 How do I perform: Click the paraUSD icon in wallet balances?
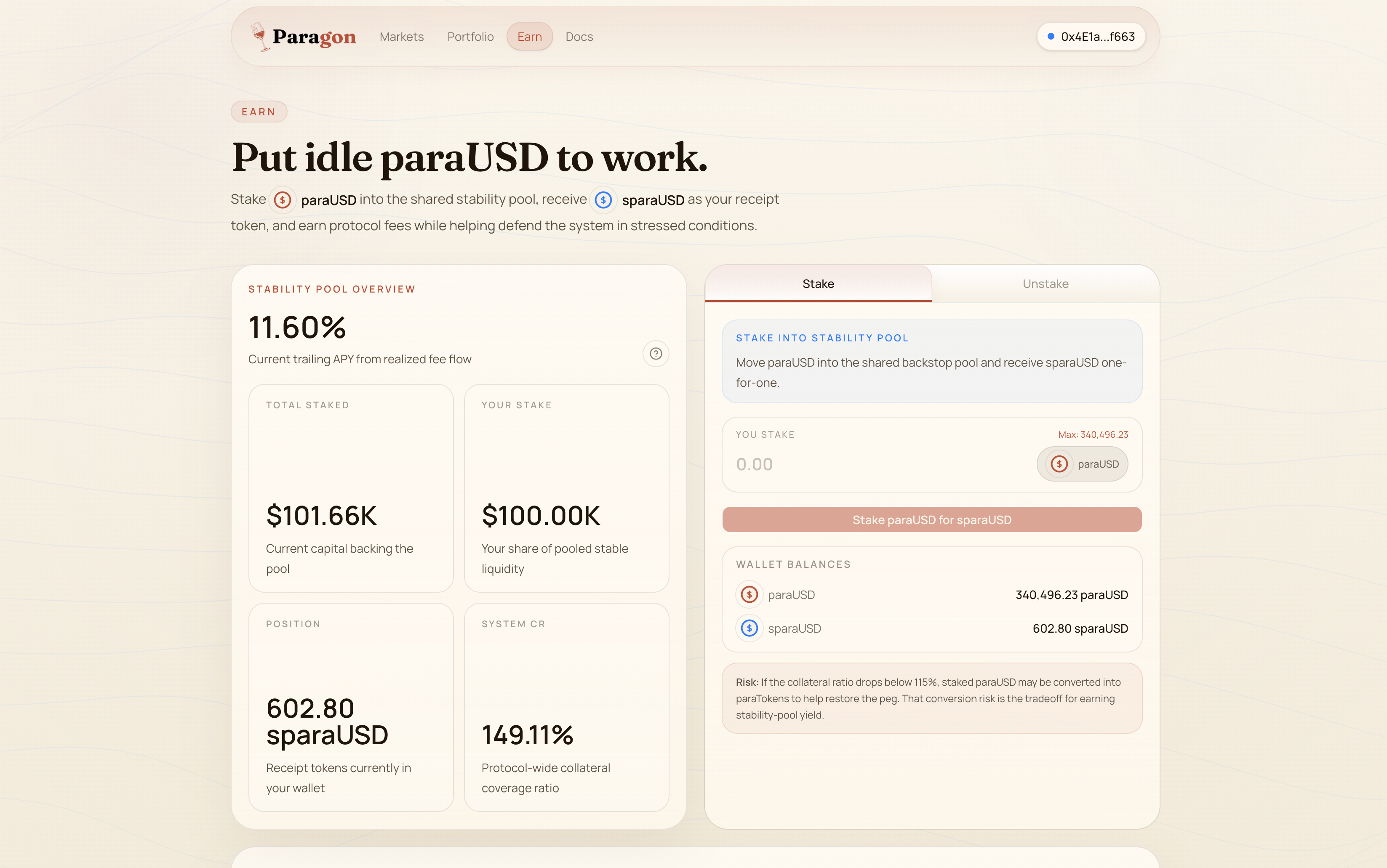[x=749, y=595]
